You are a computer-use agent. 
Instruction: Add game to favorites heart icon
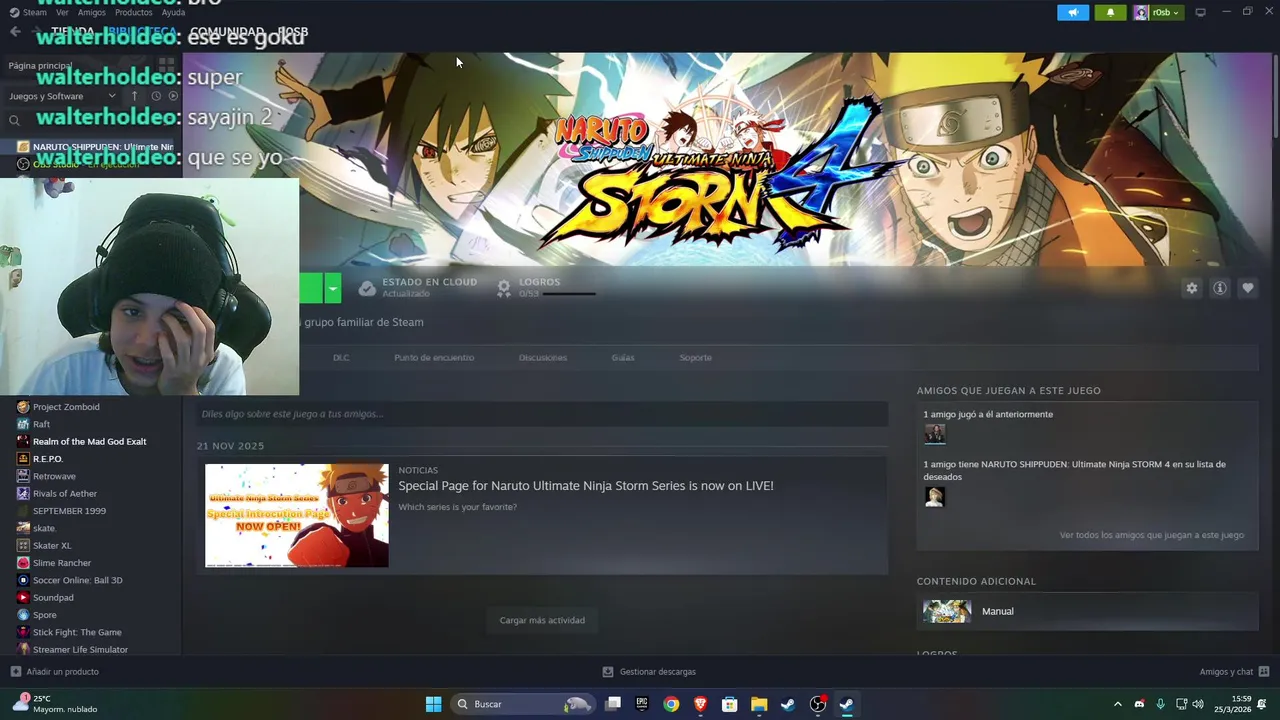pos(1248,288)
